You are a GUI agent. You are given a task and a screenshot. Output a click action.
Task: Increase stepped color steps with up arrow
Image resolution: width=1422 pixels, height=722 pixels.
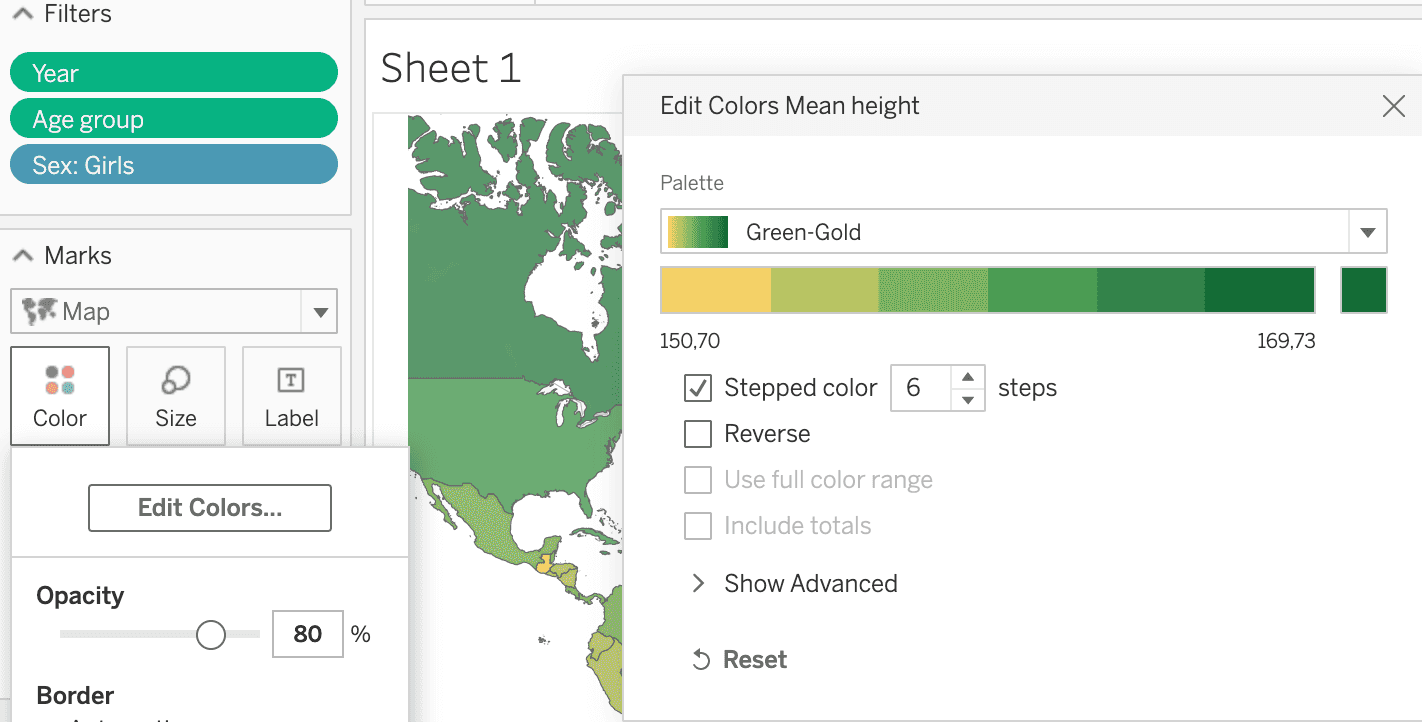(967, 377)
